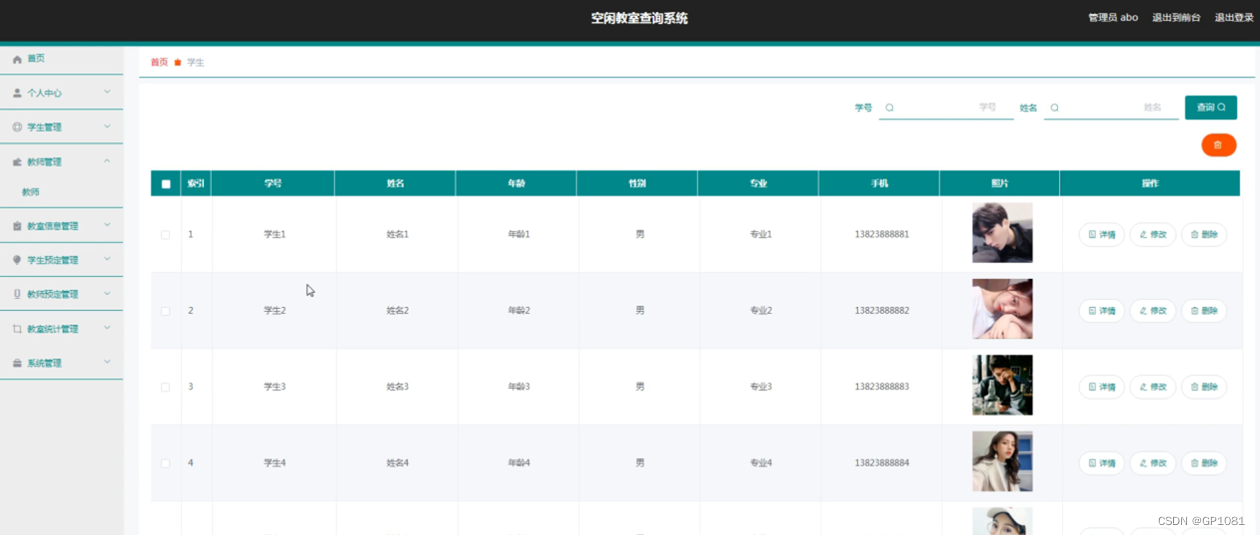Click 修改 for 学生2
The width and height of the screenshot is (1260, 535).
pos(1153,311)
